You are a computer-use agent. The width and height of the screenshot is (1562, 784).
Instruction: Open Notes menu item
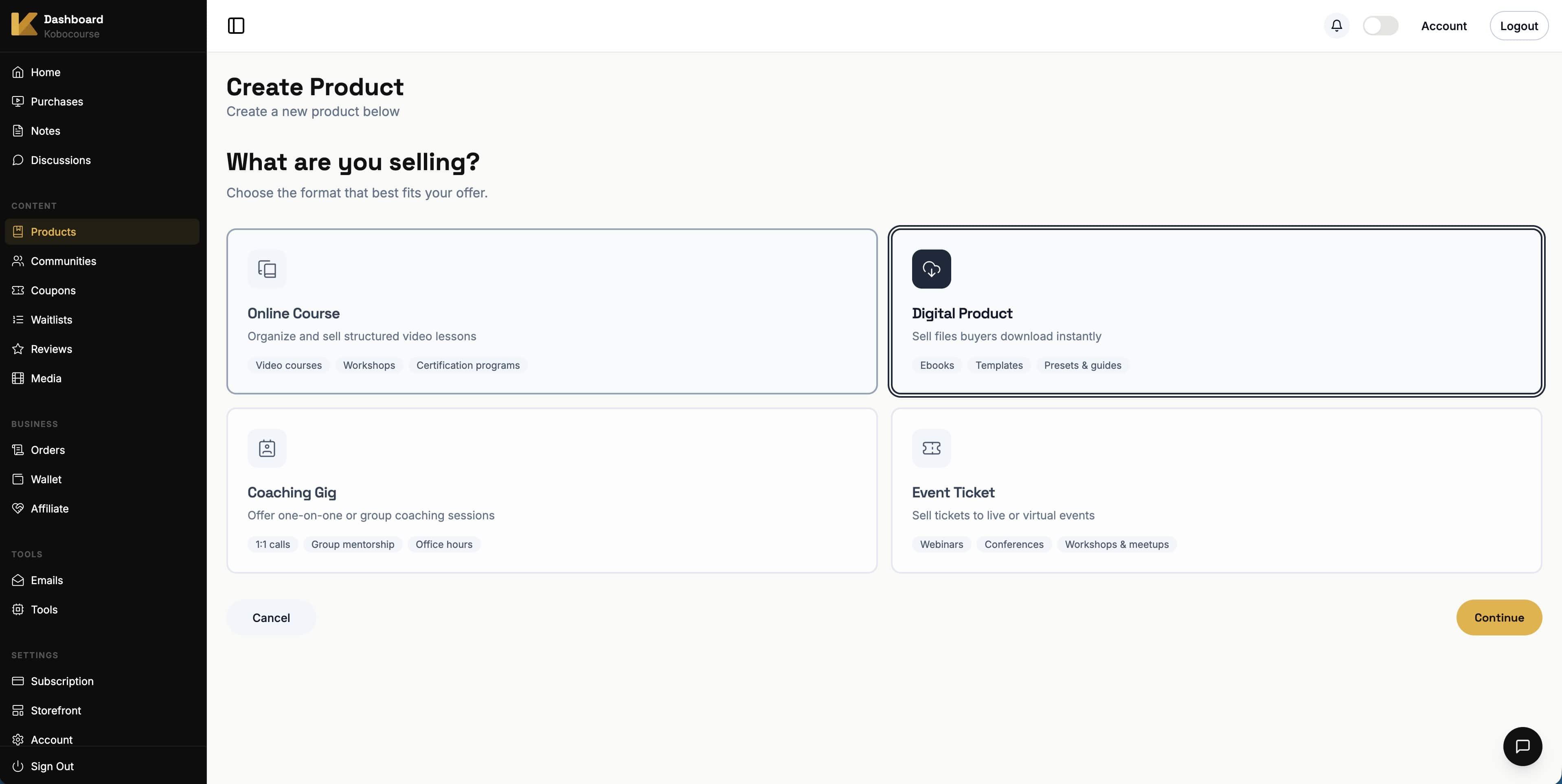(x=102, y=131)
